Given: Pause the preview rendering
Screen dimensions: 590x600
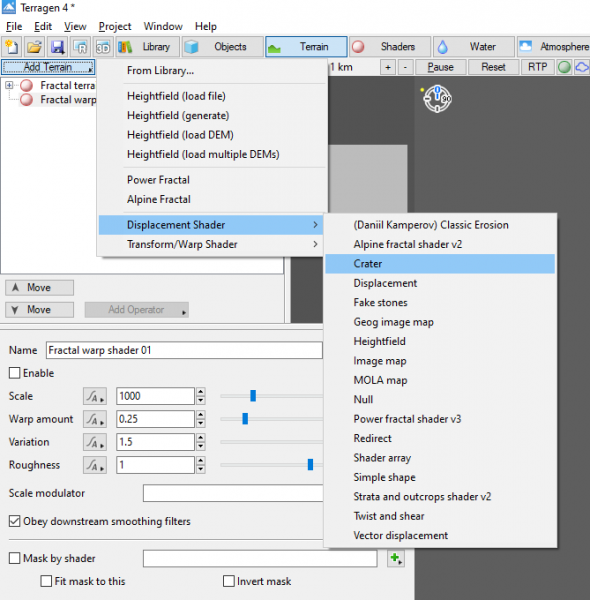Looking at the screenshot, I should pyautogui.click(x=440, y=67).
